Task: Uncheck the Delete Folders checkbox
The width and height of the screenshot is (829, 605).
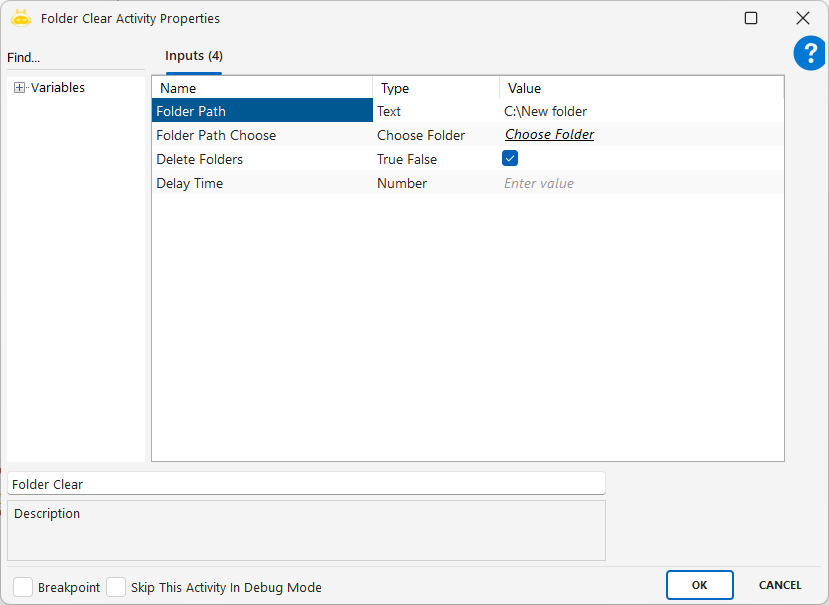Action: tap(510, 158)
